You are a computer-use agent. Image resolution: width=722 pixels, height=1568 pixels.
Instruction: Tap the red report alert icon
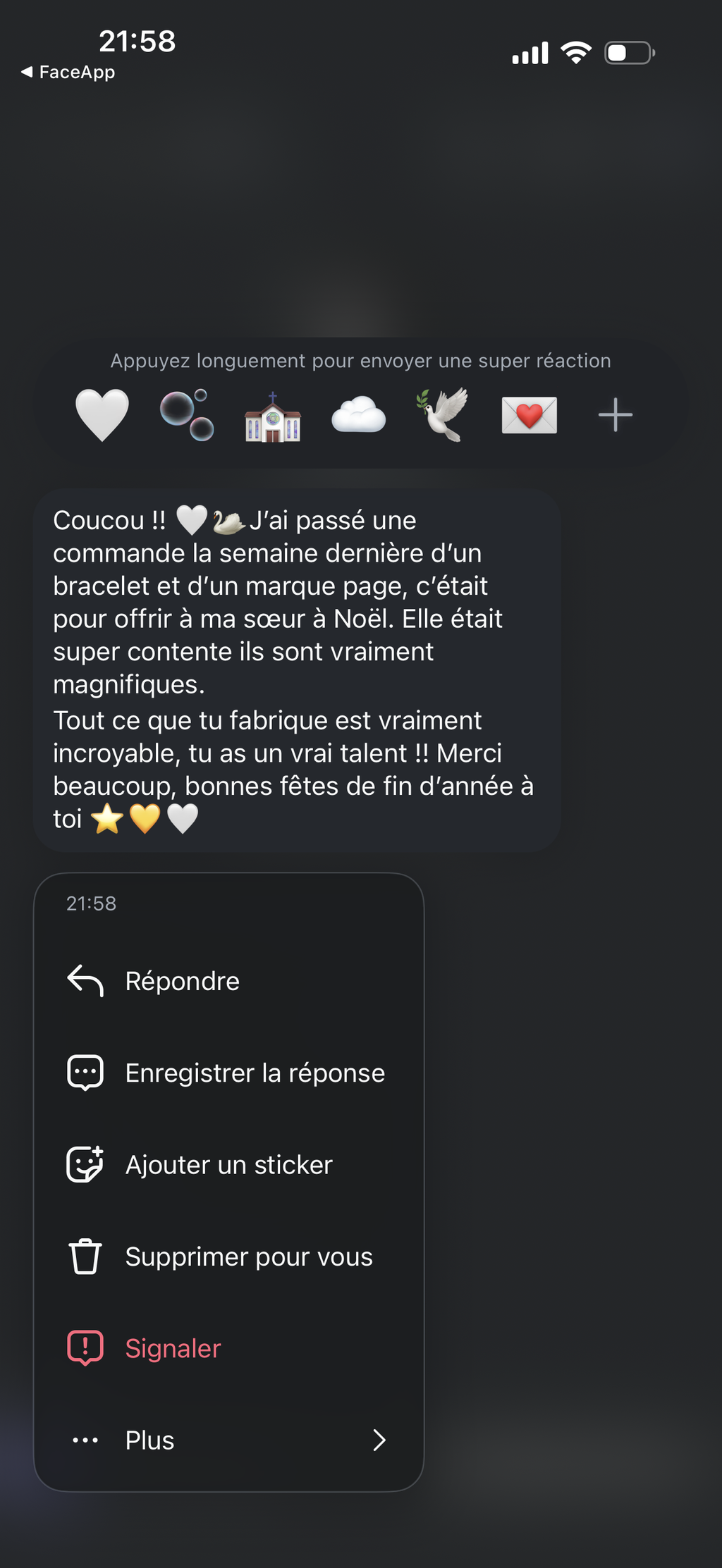(85, 1348)
